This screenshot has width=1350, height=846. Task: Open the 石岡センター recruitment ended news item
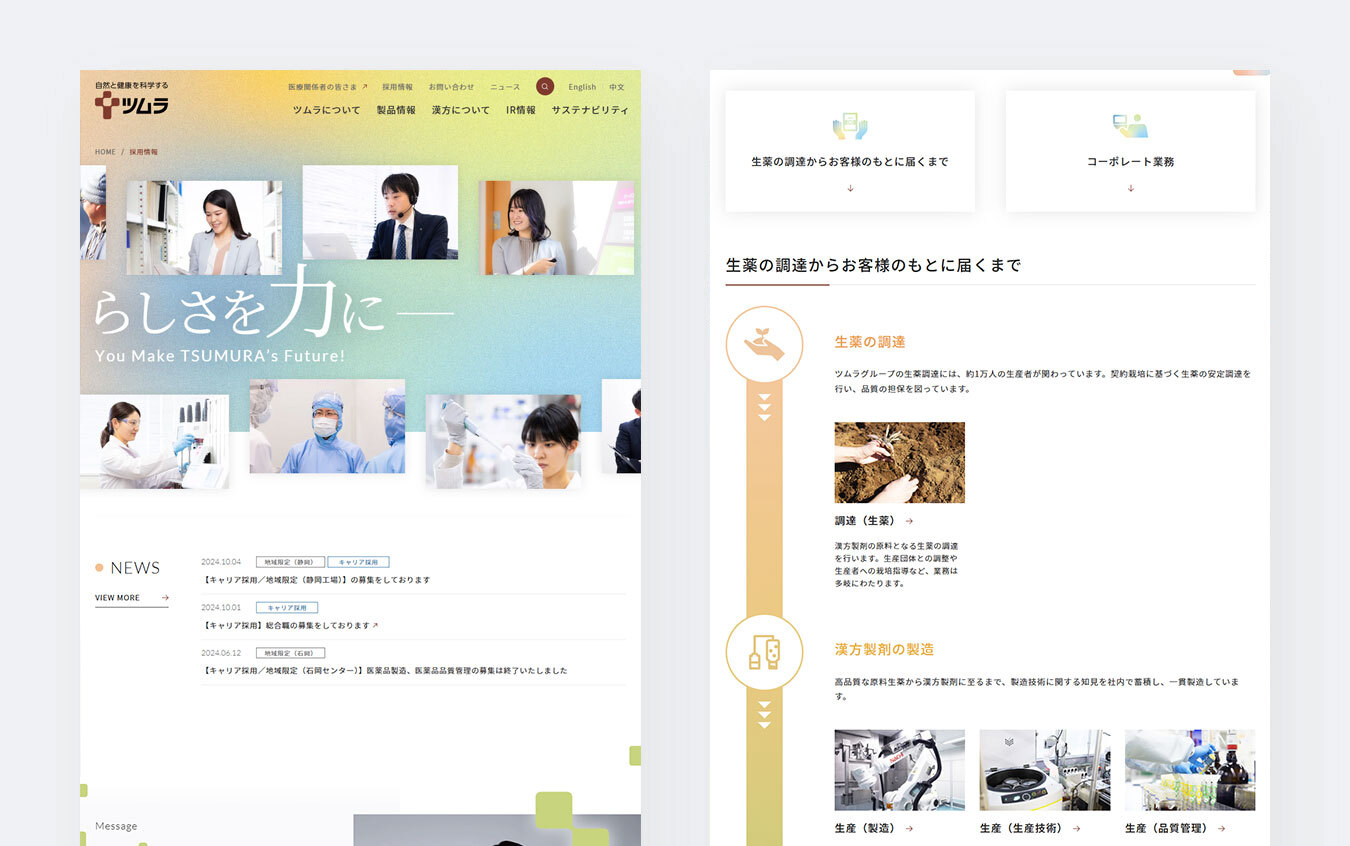point(384,671)
